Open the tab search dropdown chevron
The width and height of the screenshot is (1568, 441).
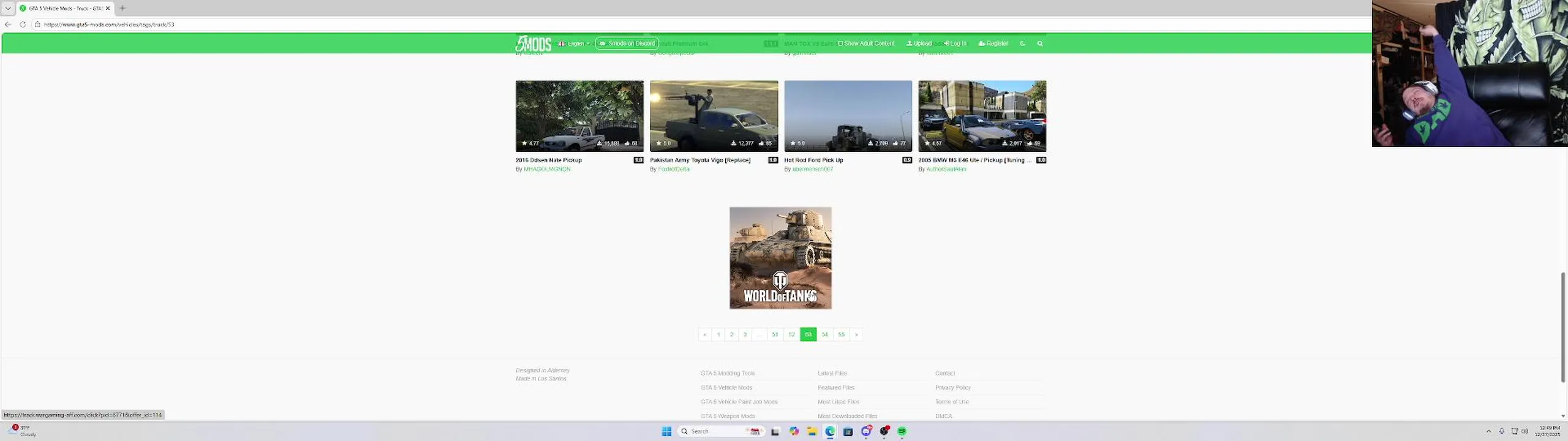click(x=8, y=8)
